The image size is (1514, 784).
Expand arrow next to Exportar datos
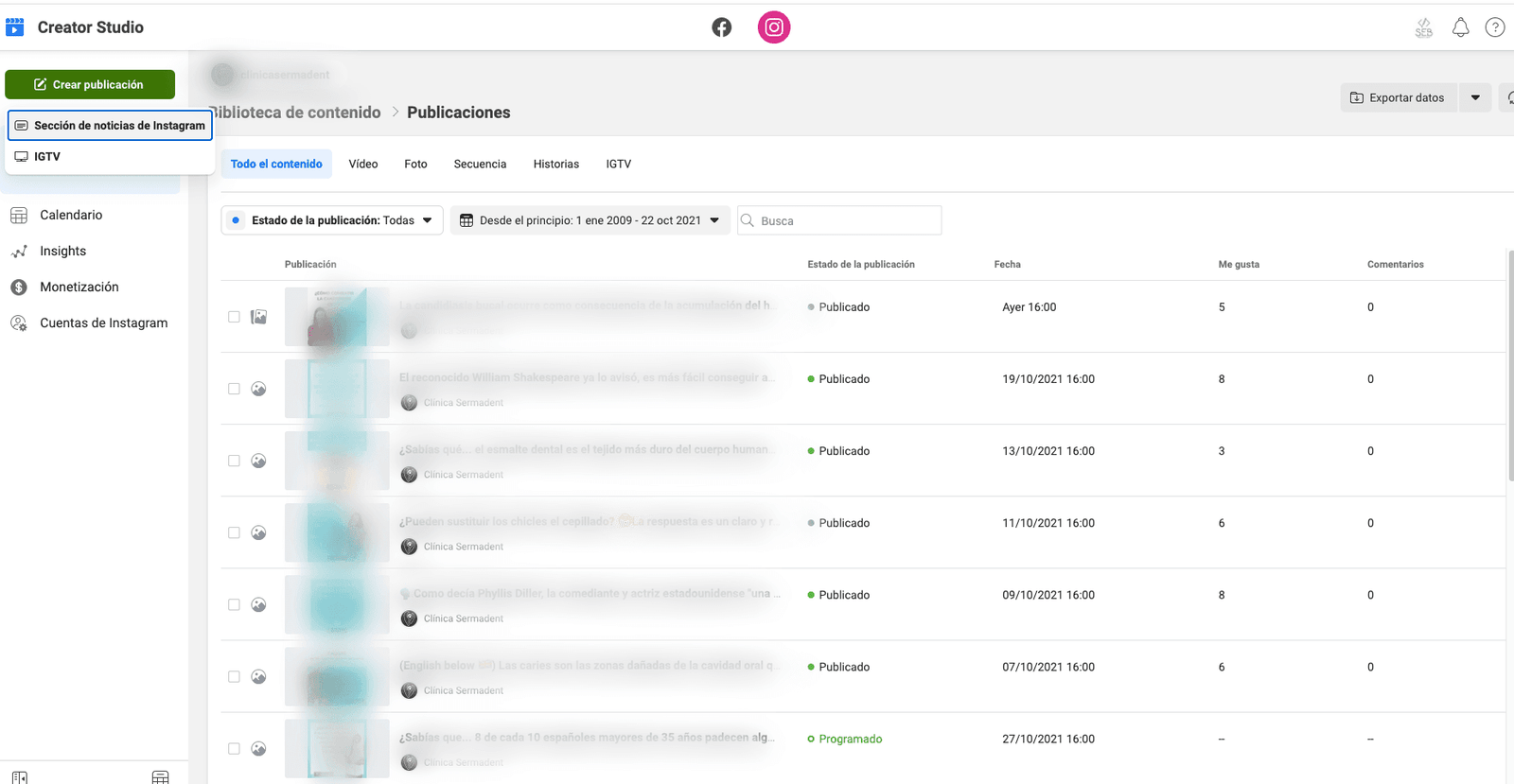point(1475,97)
